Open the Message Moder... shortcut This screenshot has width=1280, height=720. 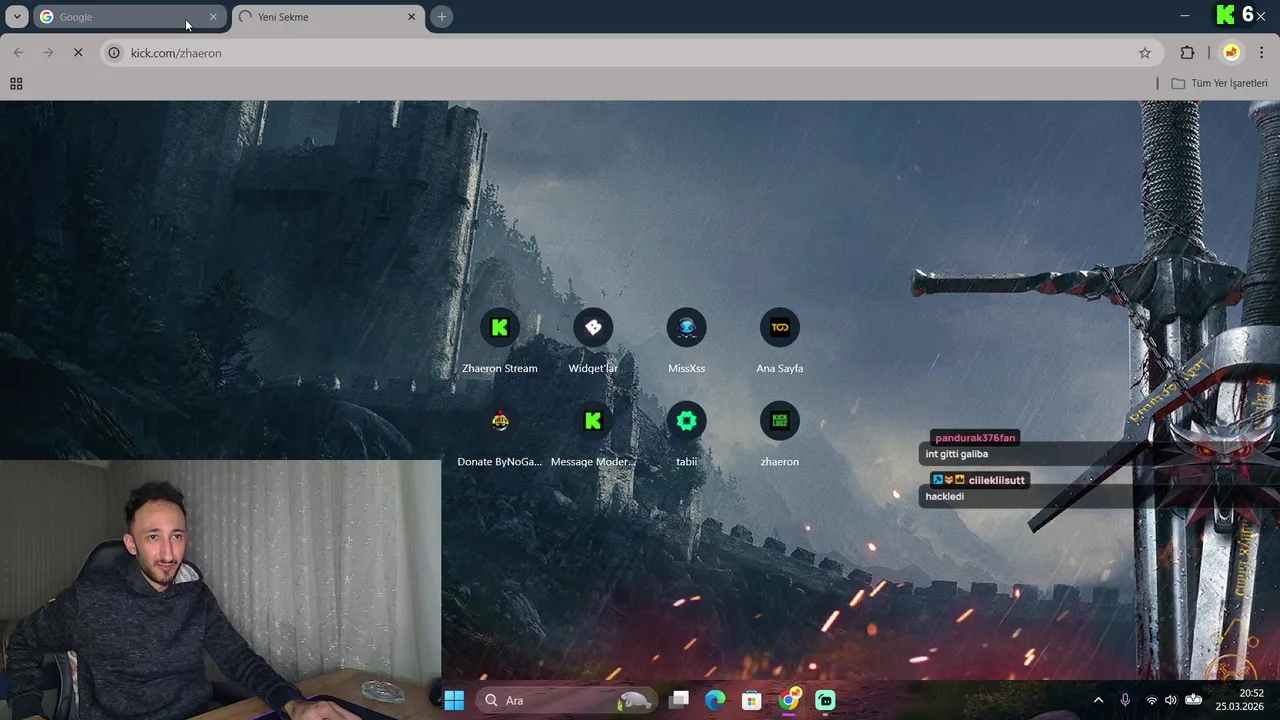pyautogui.click(x=593, y=434)
